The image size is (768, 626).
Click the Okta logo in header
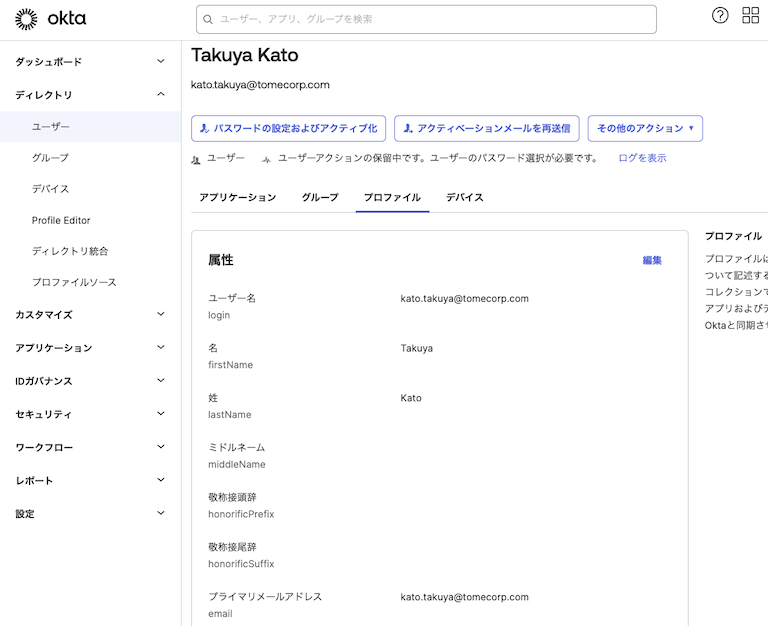[x=51, y=18]
